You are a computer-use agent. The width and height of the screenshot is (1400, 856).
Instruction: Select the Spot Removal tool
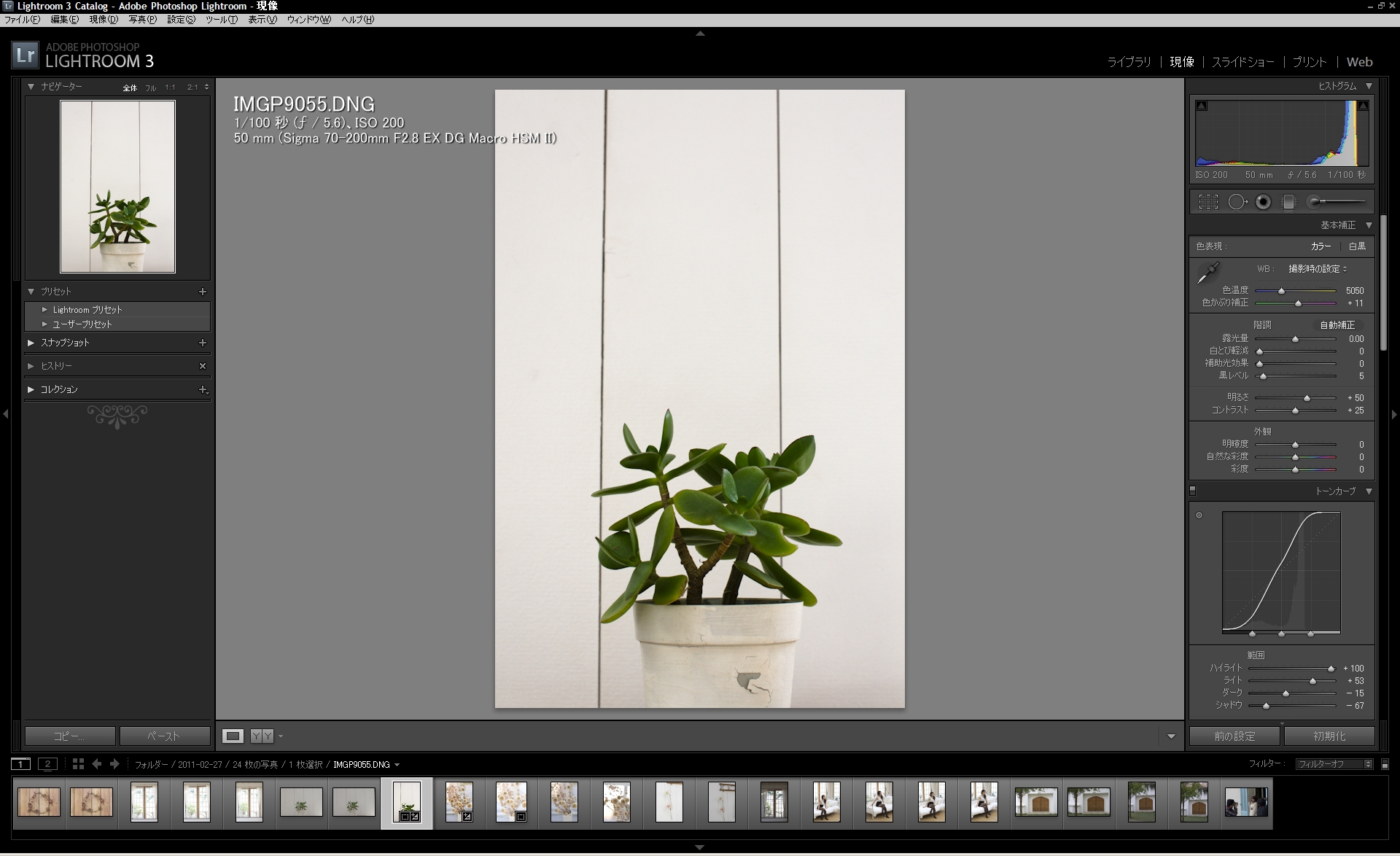click(1237, 201)
